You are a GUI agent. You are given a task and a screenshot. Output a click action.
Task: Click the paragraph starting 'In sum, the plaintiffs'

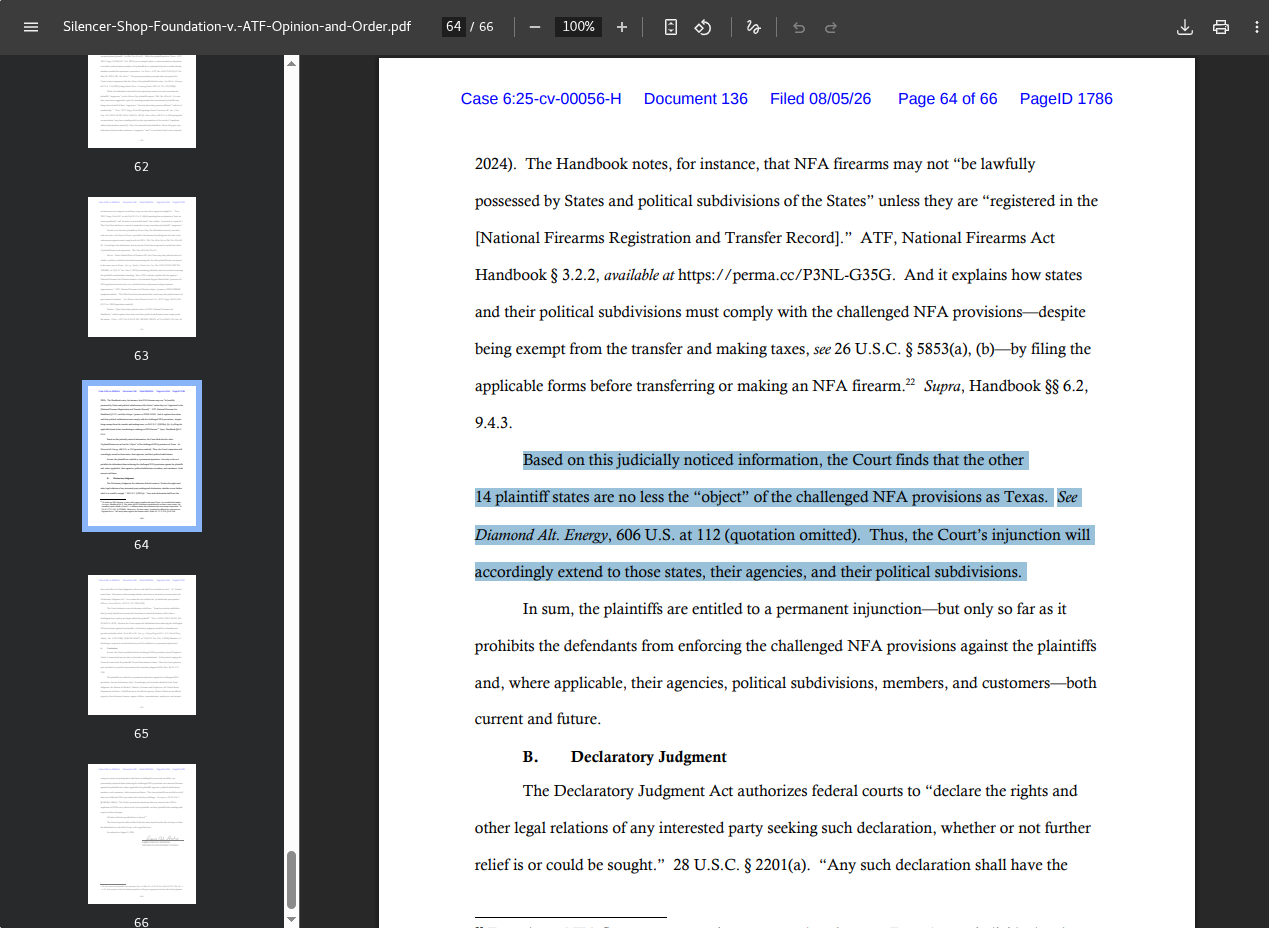(785, 664)
